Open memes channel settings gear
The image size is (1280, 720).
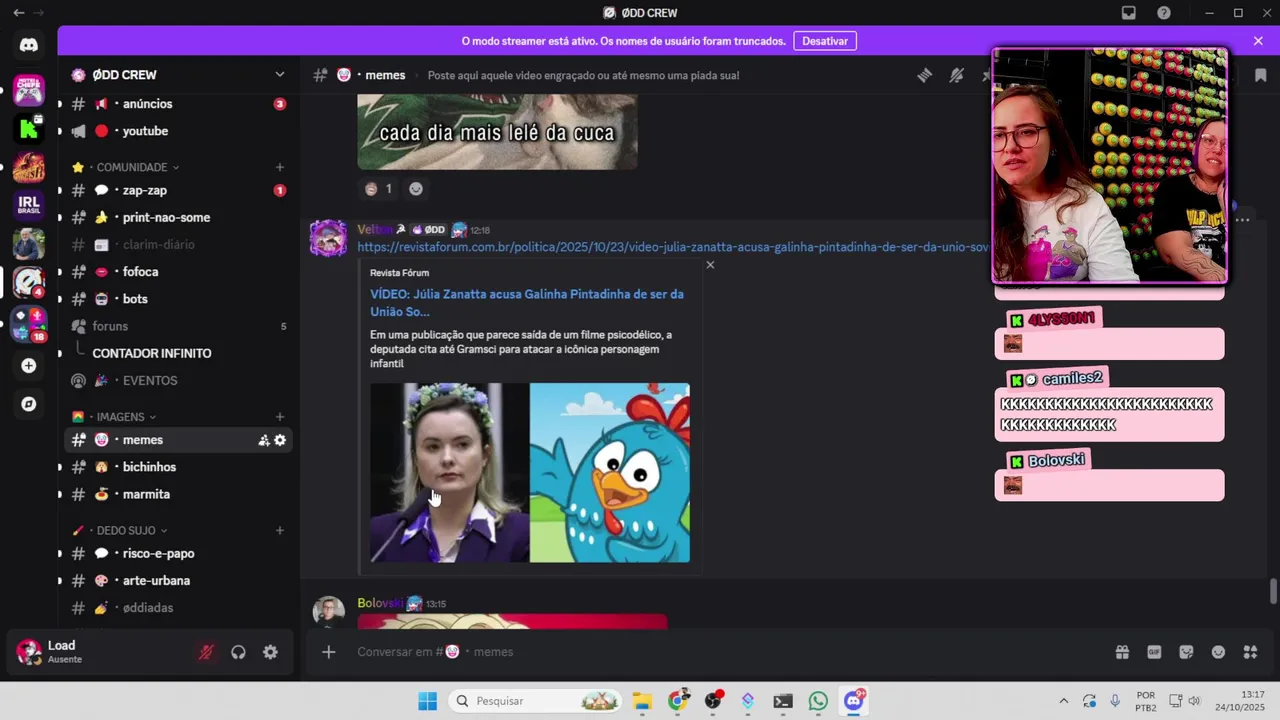280,440
